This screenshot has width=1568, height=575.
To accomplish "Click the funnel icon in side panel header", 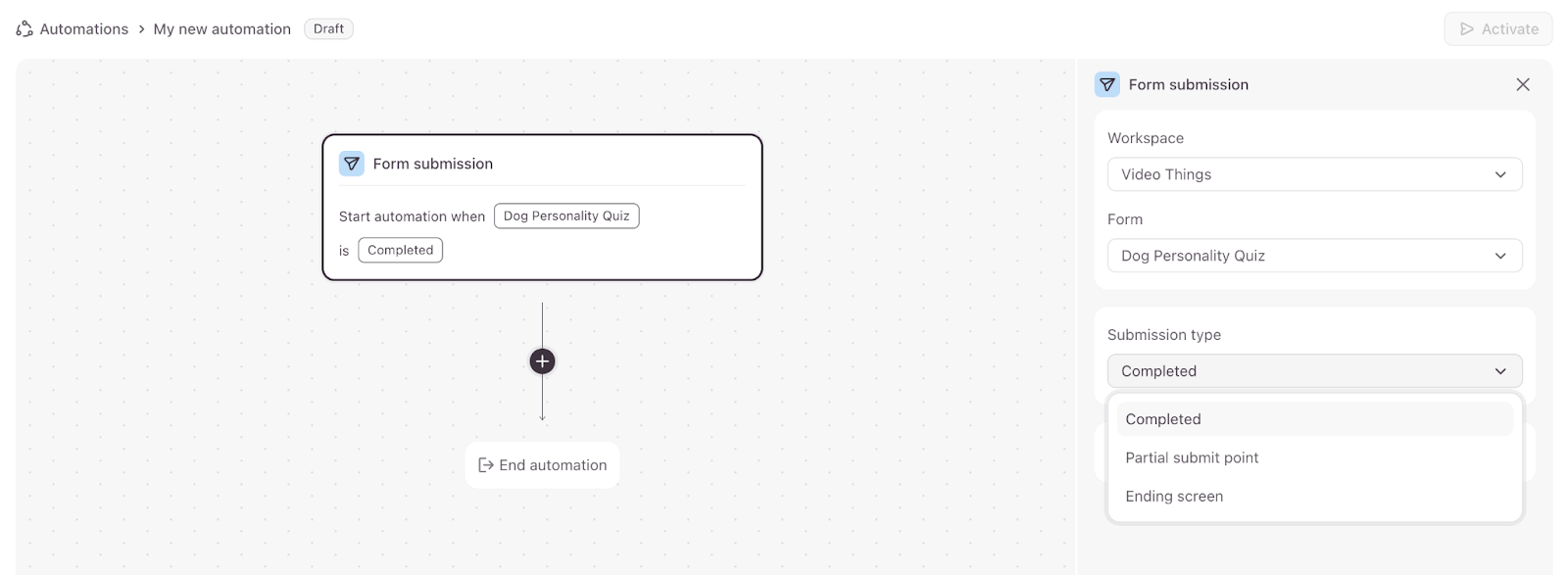I will click(1106, 85).
